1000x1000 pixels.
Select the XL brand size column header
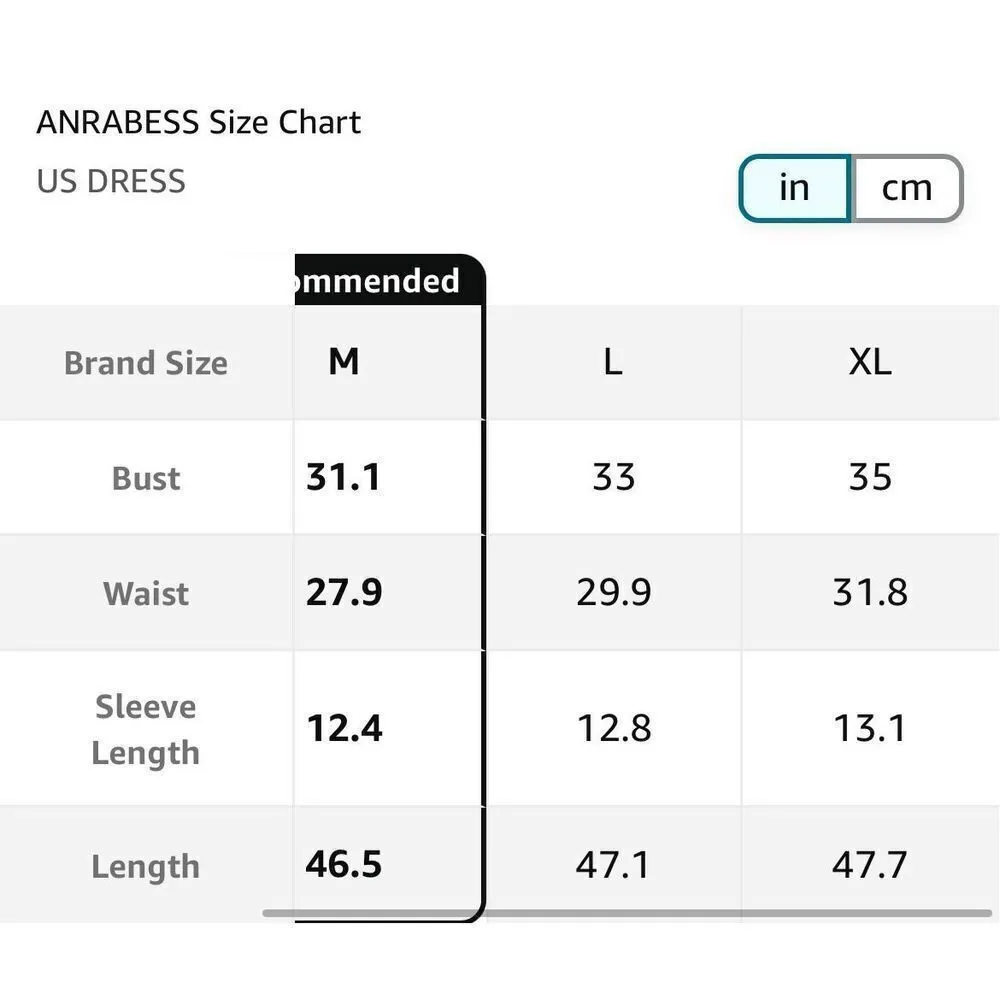(869, 362)
